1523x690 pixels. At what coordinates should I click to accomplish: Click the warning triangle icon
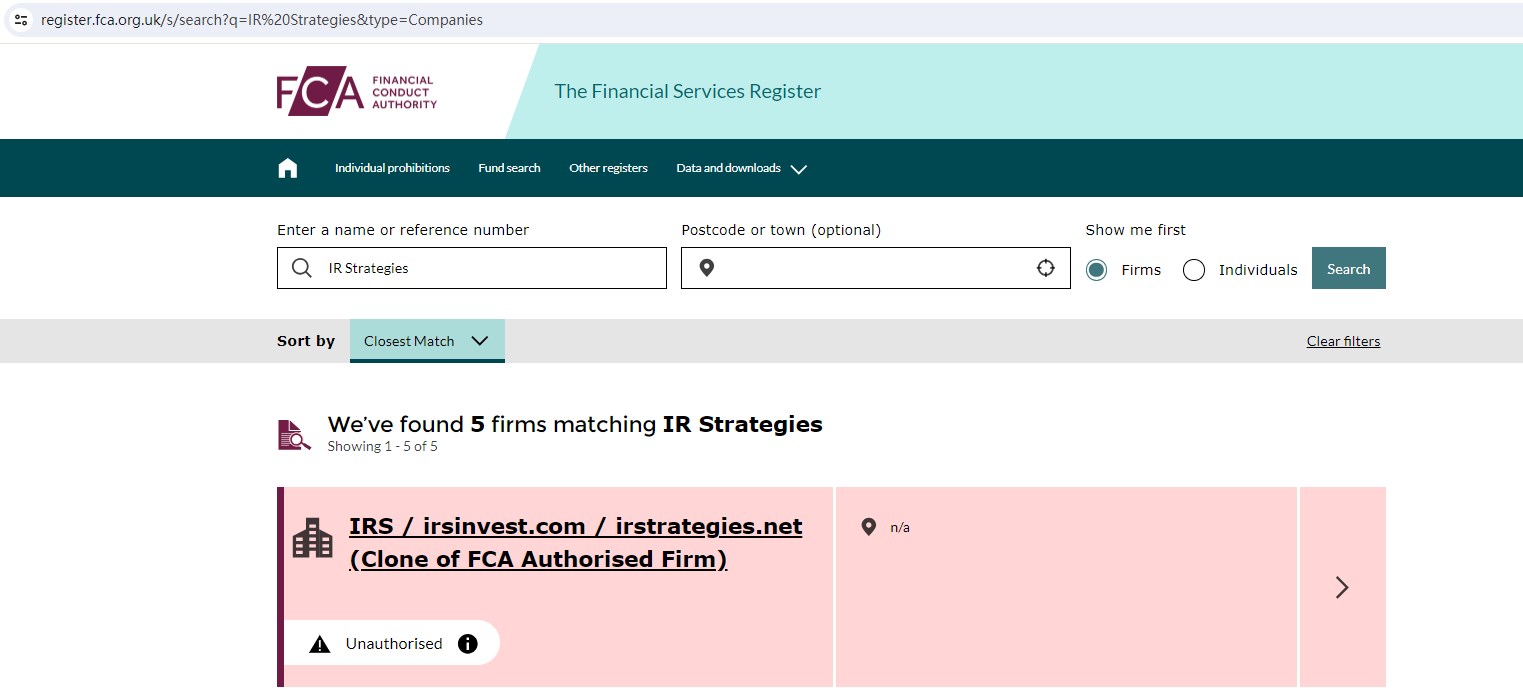pos(320,644)
